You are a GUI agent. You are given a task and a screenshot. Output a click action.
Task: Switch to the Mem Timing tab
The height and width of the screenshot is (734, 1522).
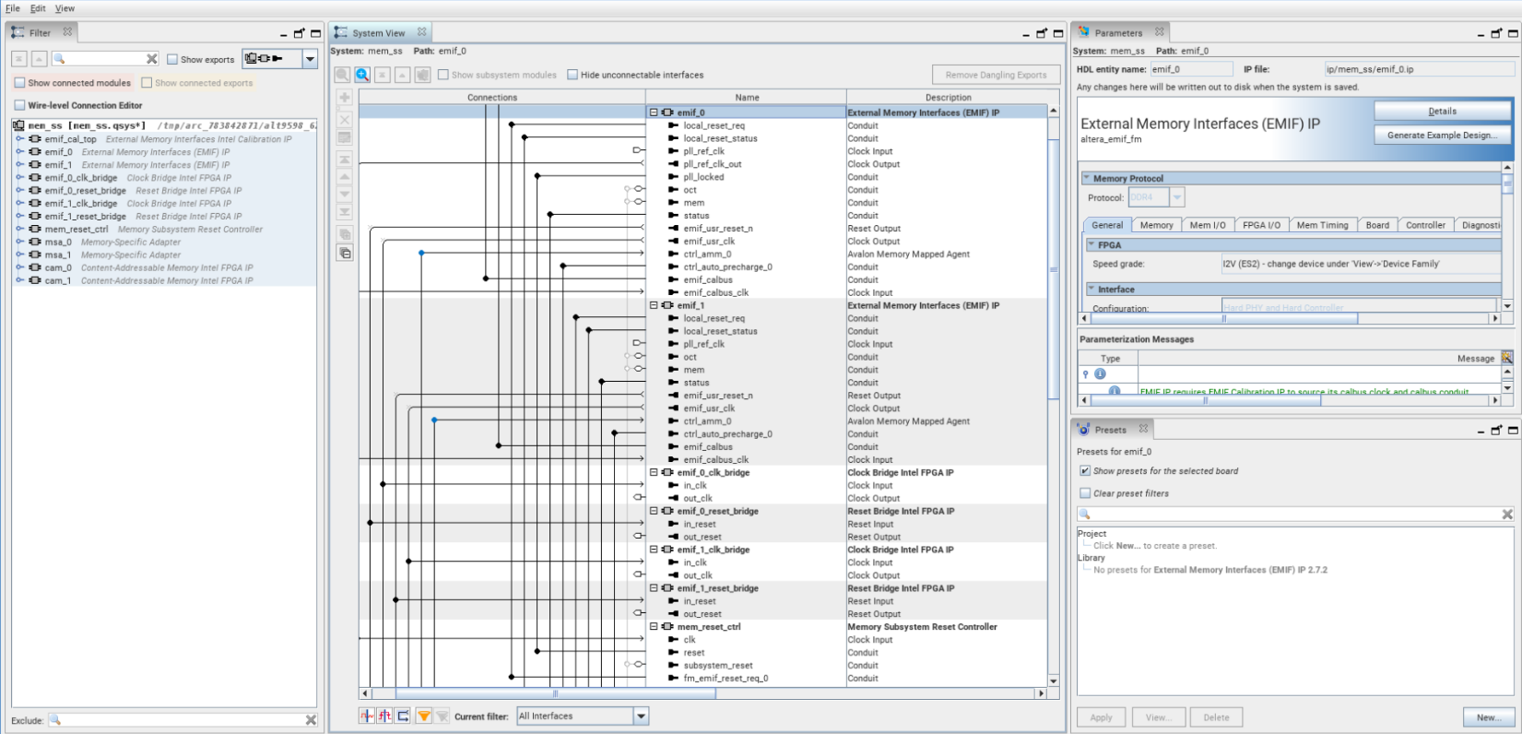point(1322,225)
